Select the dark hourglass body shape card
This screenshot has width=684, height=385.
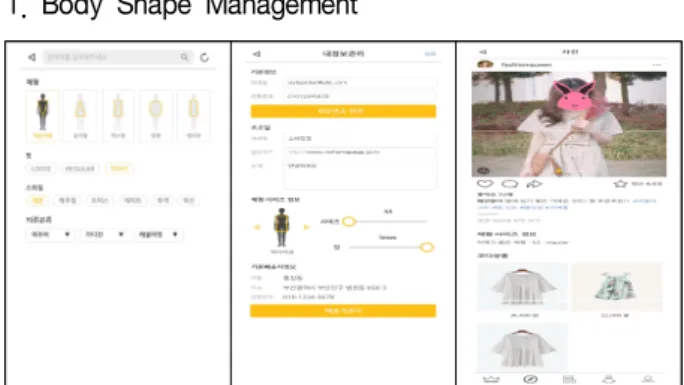tap(43, 116)
